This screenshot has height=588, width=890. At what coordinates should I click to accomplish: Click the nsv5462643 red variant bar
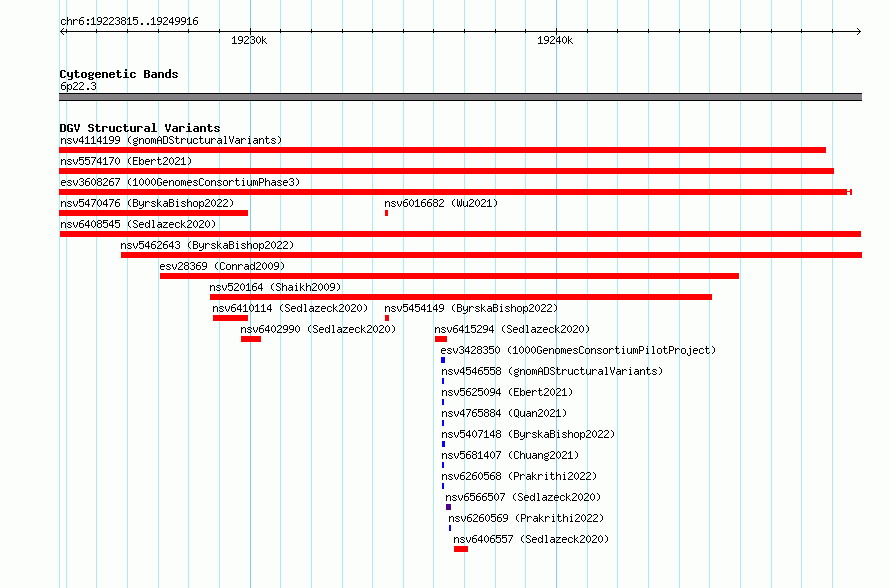pos(492,255)
